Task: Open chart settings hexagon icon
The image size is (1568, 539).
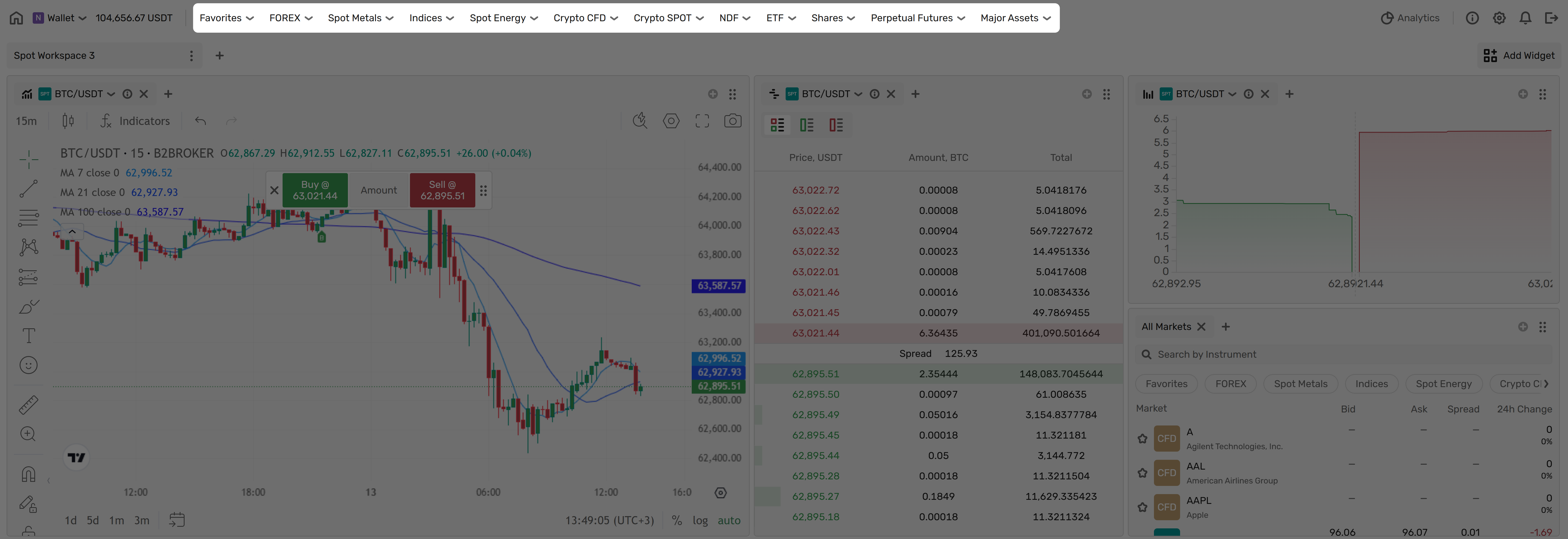Action: (x=671, y=121)
